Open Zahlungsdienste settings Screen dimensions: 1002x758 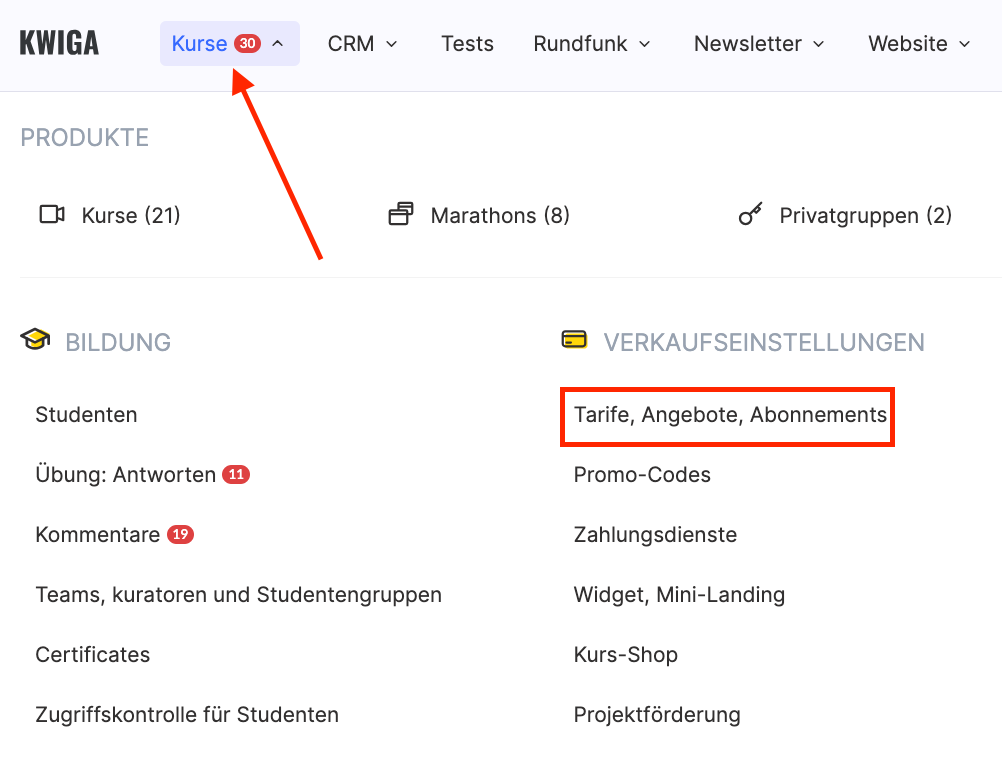point(655,535)
